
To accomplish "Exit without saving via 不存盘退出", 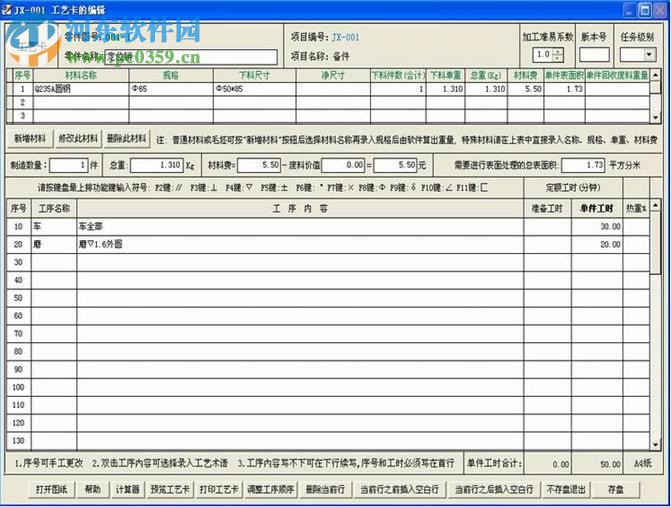I will tap(566, 489).
